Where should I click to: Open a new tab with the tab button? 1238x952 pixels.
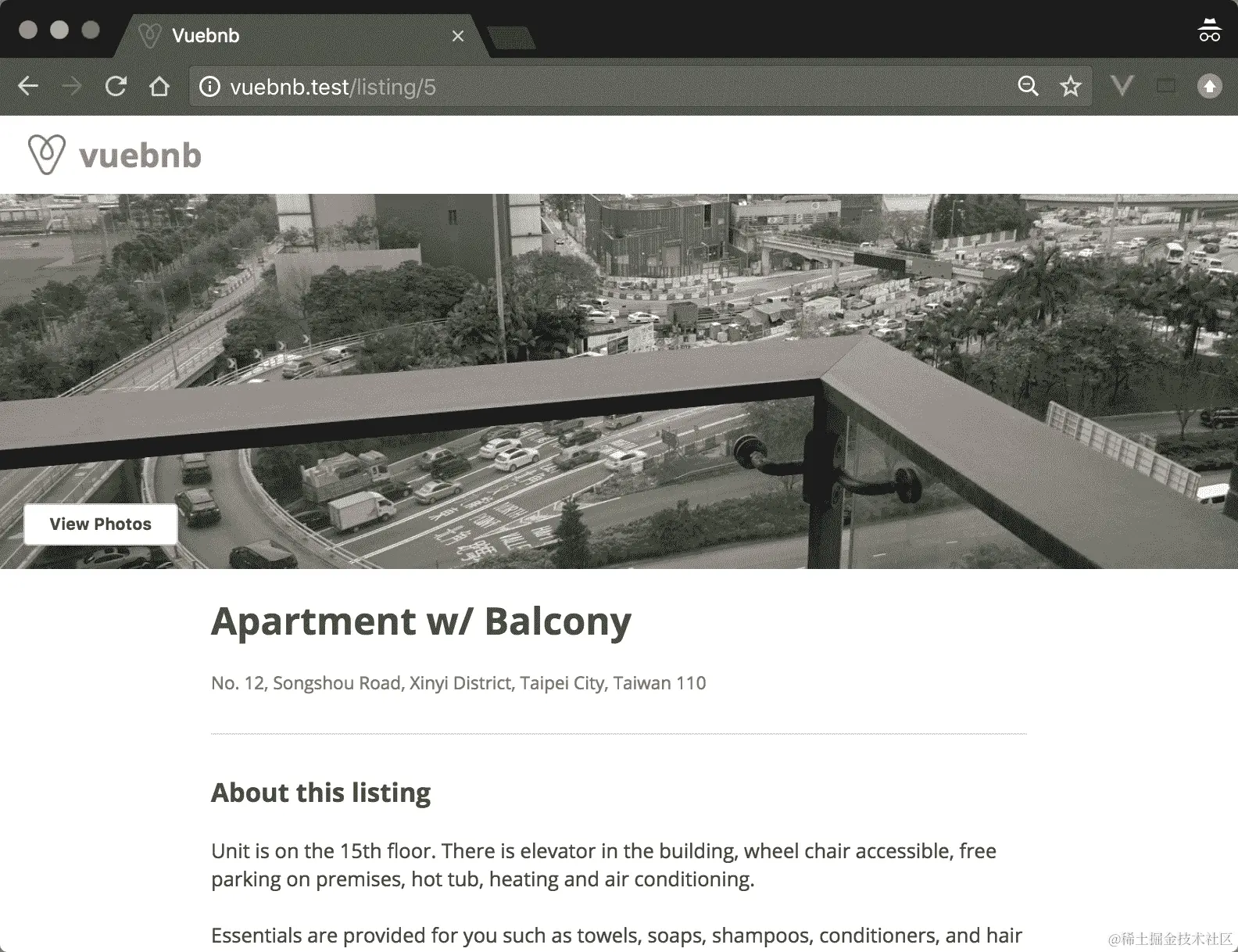pos(511,37)
